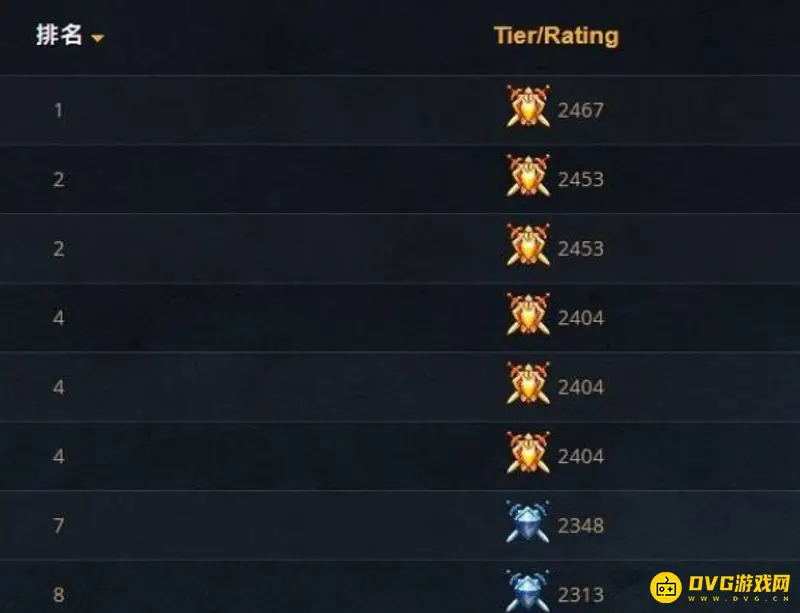Image resolution: width=800 pixels, height=613 pixels.
Task: Click the rating value 2348
Action: tap(581, 526)
